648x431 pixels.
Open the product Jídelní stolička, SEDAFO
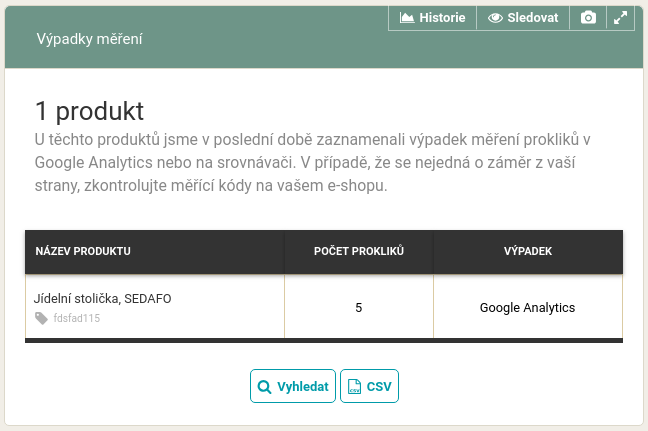110,298
